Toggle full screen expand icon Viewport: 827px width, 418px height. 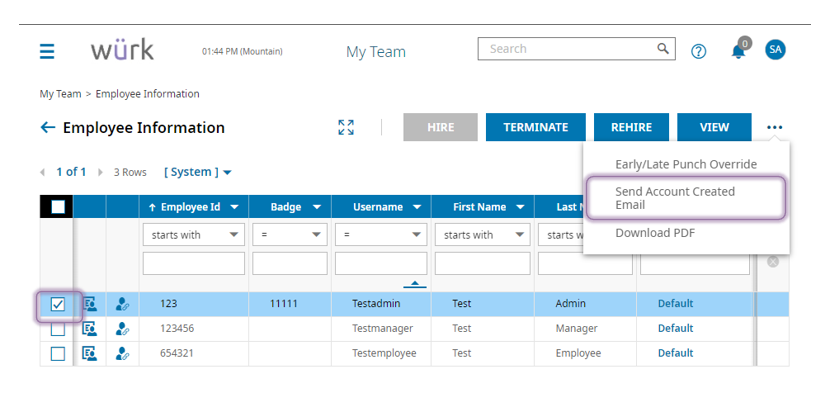(346, 127)
